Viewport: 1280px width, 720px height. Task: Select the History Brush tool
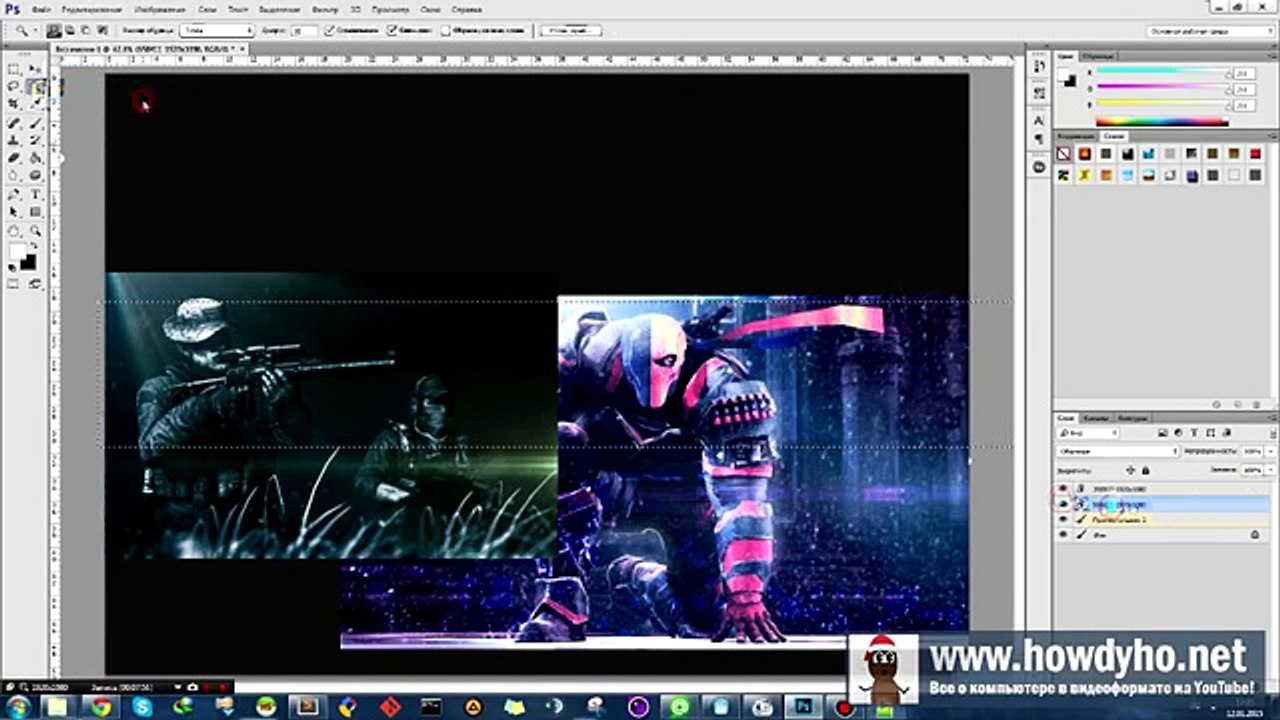[35, 141]
